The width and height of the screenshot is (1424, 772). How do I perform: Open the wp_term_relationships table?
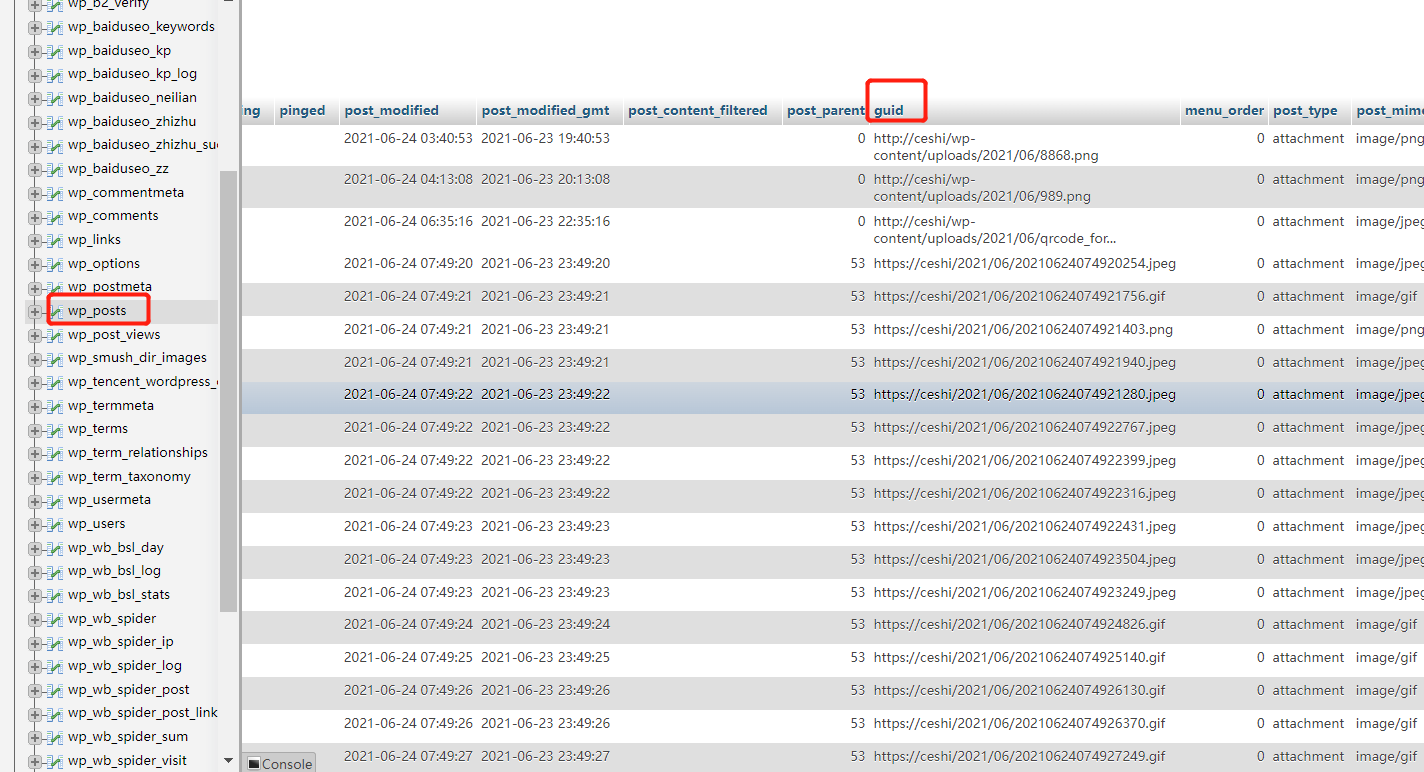(137, 453)
